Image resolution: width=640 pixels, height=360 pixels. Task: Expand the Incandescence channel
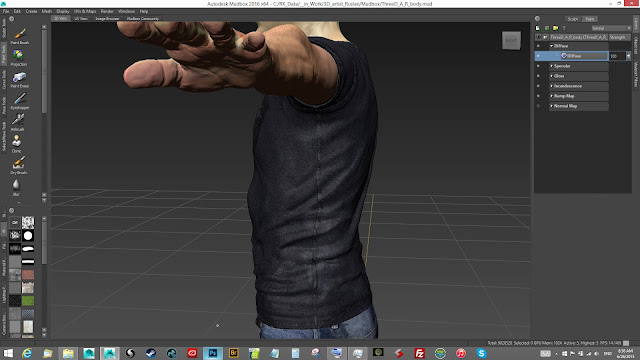[551, 86]
